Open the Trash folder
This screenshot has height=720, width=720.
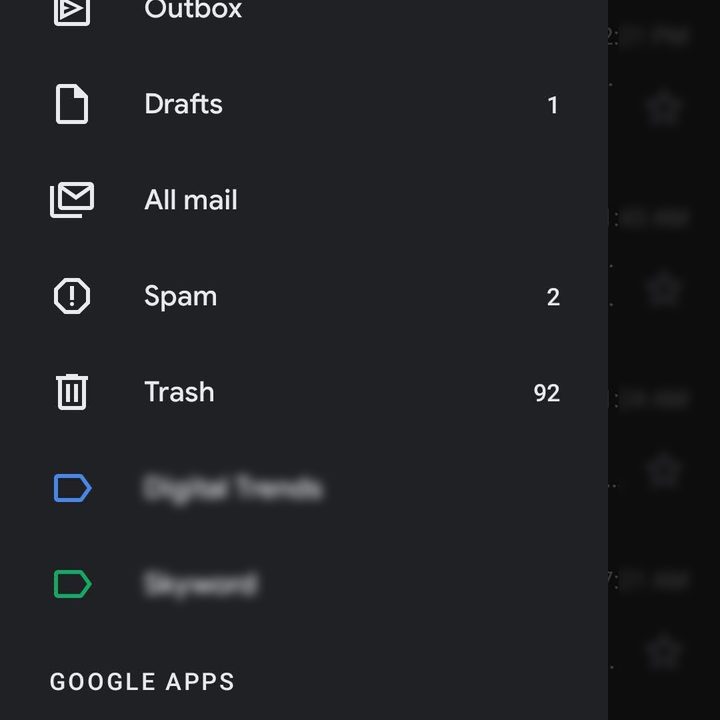click(x=179, y=392)
